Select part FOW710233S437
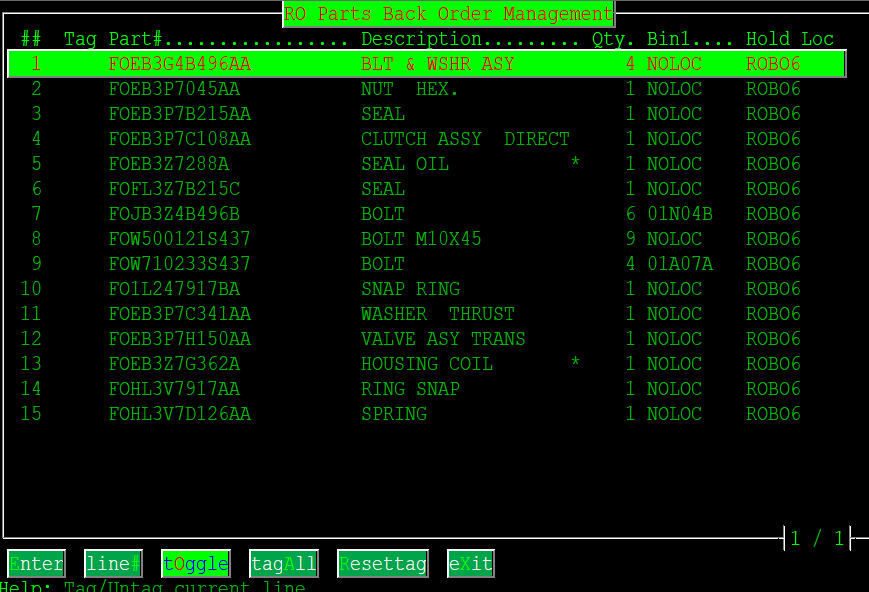This screenshot has width=869, height=592. [180, 263]
